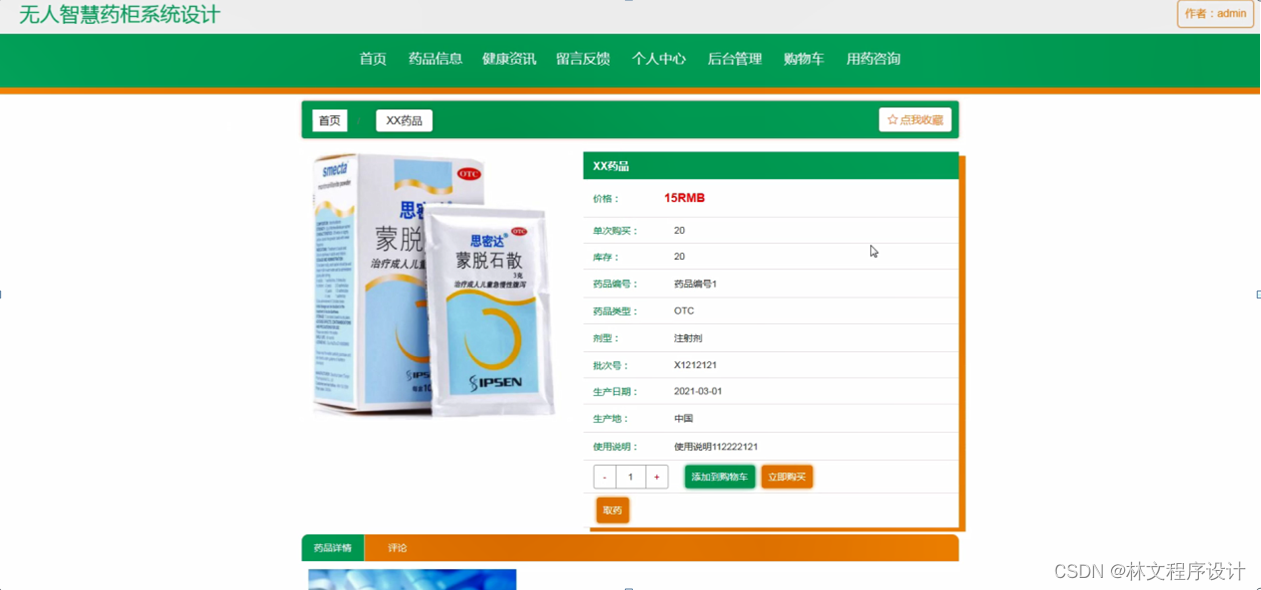
Task: Click the XX药品 breadcrumb link
Action: (x=404, y=121)
